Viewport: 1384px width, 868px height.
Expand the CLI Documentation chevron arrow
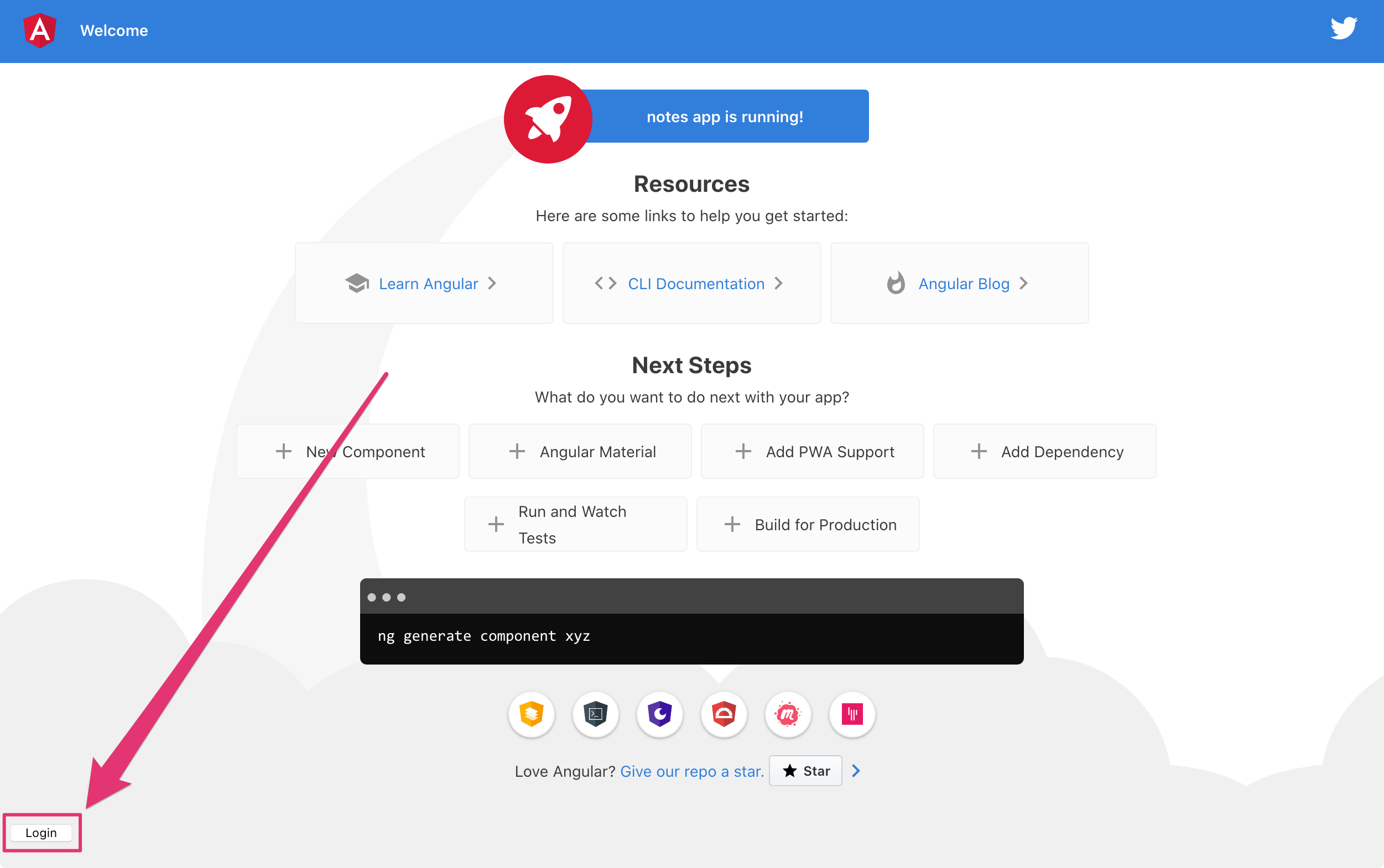tap(782, 284)
